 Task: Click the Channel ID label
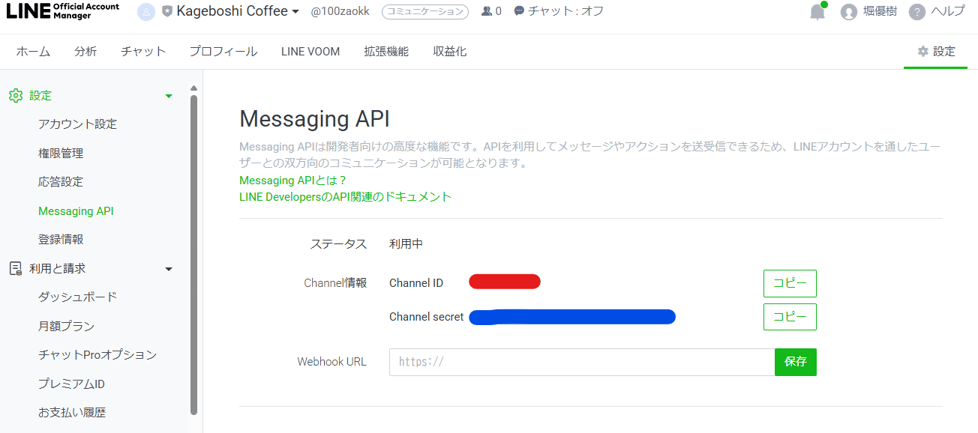[416, 283]
